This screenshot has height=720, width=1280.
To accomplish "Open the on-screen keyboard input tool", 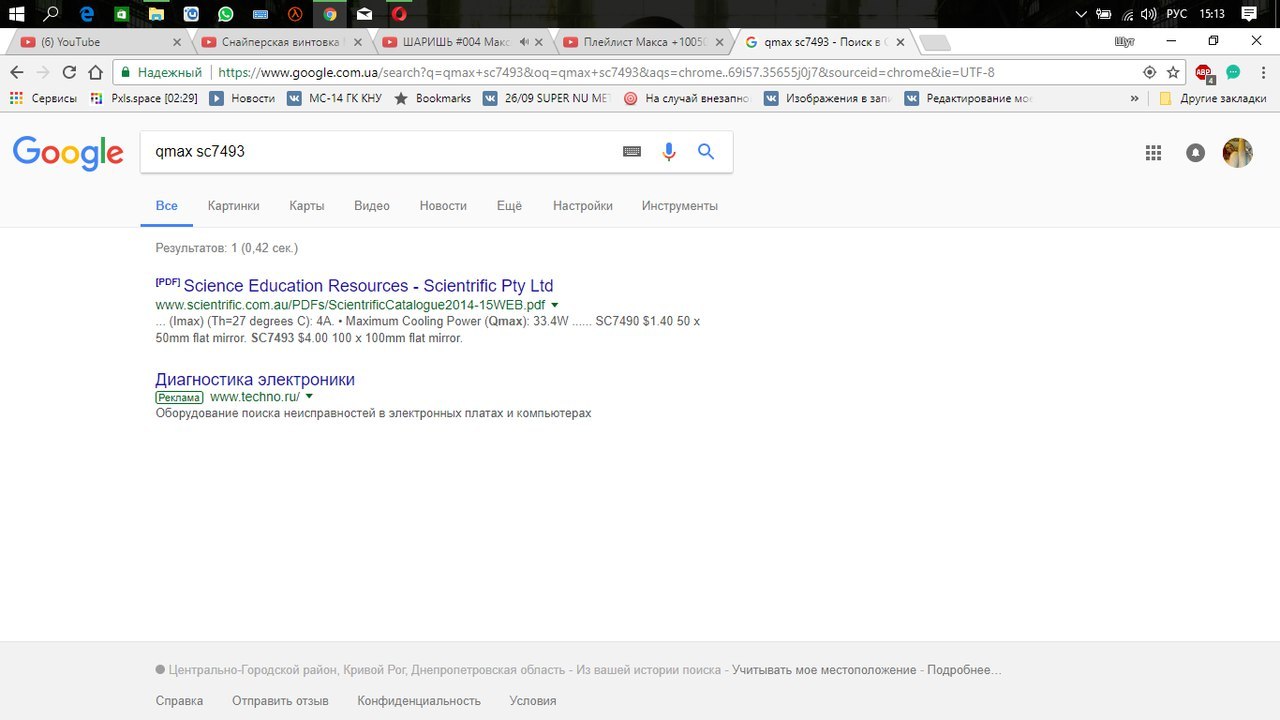I will point(632,152).
